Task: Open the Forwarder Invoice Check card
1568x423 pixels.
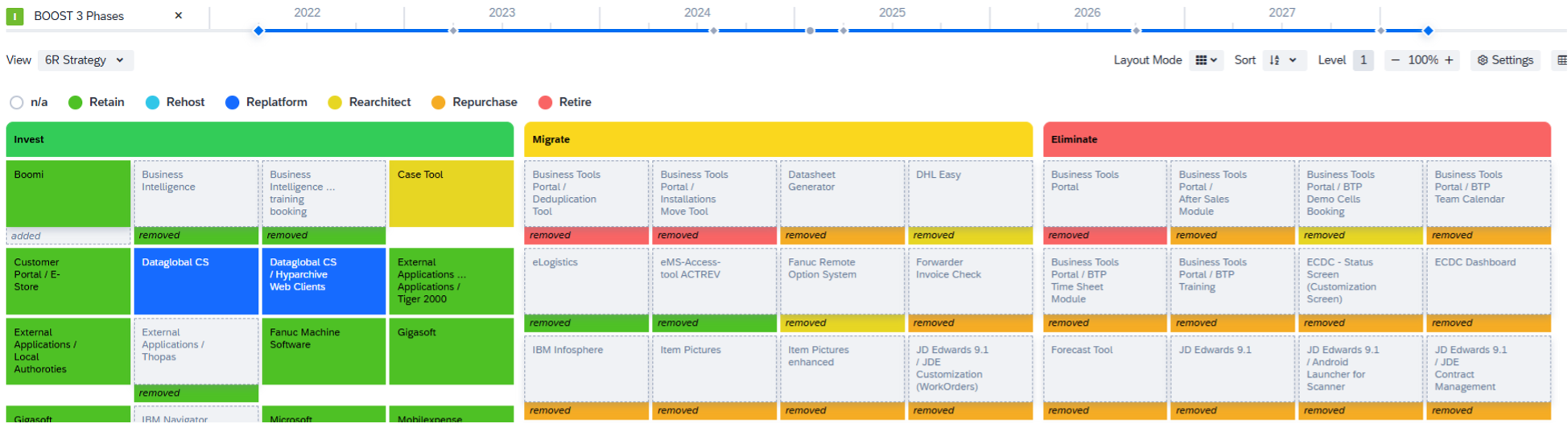Action: pos(970,281)
